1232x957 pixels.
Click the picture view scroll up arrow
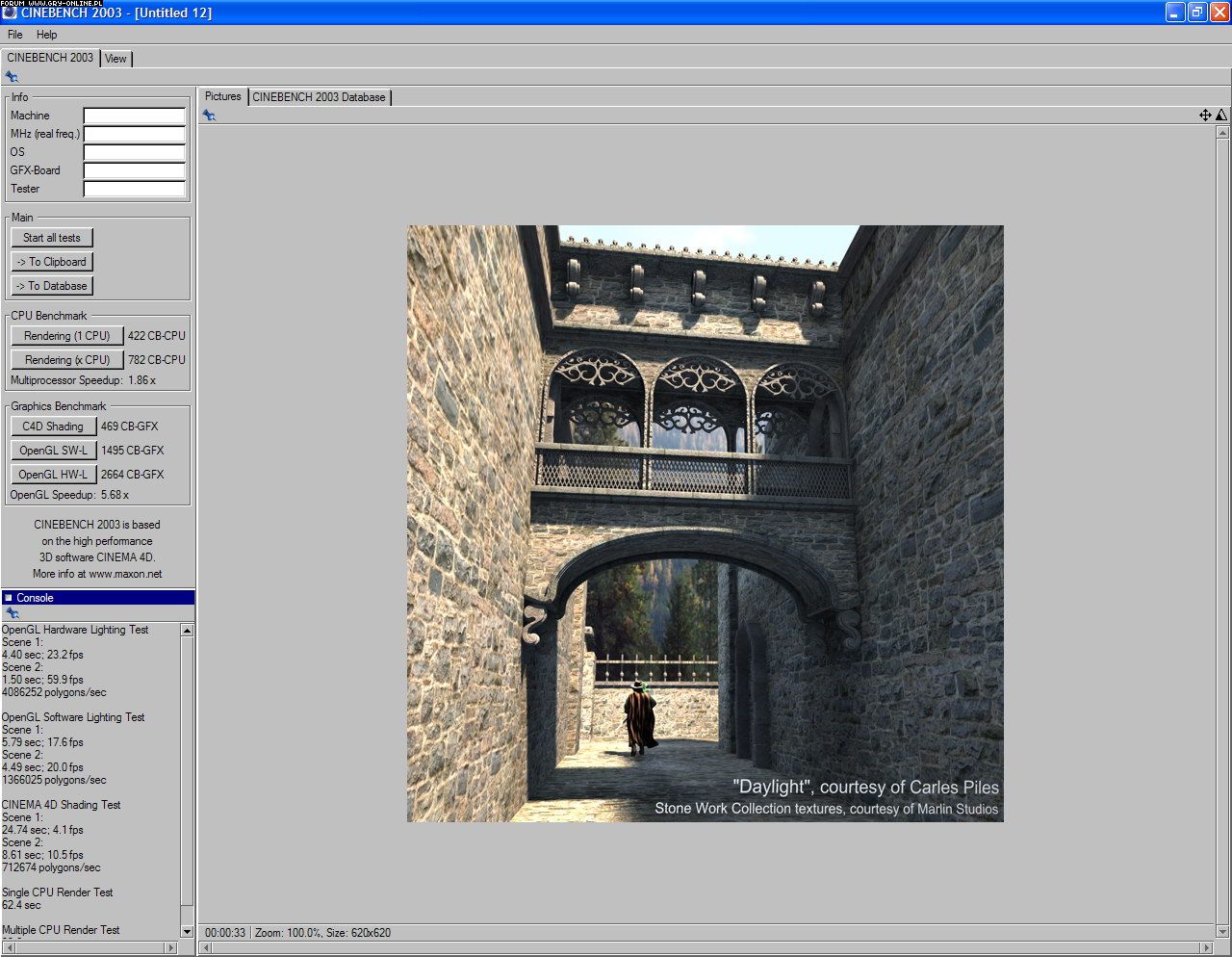pyautogui.click(x=1222, y=133)
